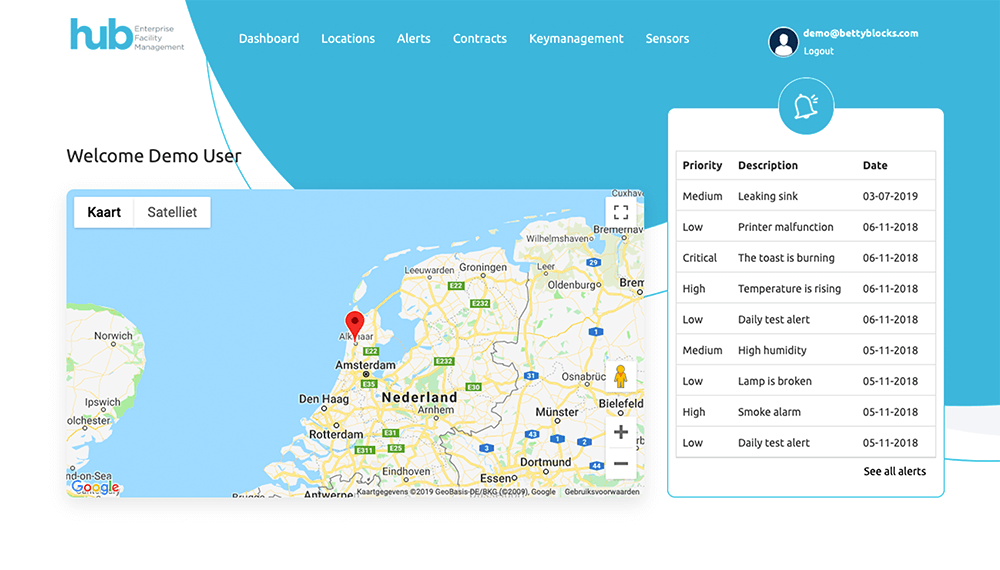The height and width of the screenshot is (570, 1000).
Task: Navigate to Contracts
Action: (x=480, y=38)
